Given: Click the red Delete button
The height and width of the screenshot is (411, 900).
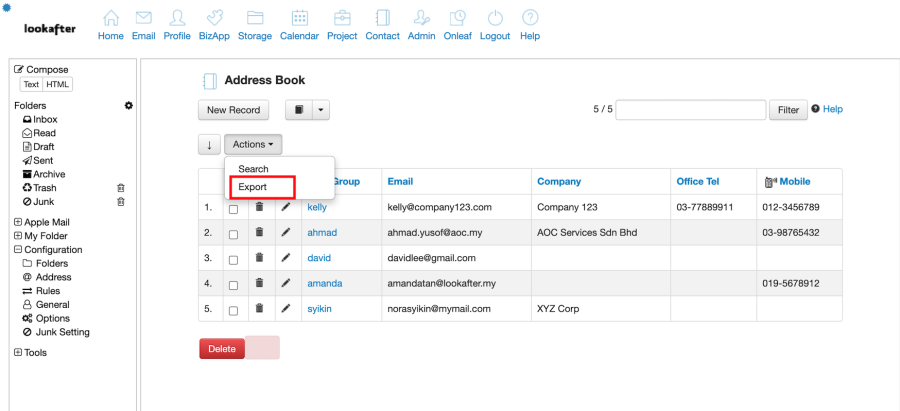Looking at the screenshot, I should click(x=222, y=349).
